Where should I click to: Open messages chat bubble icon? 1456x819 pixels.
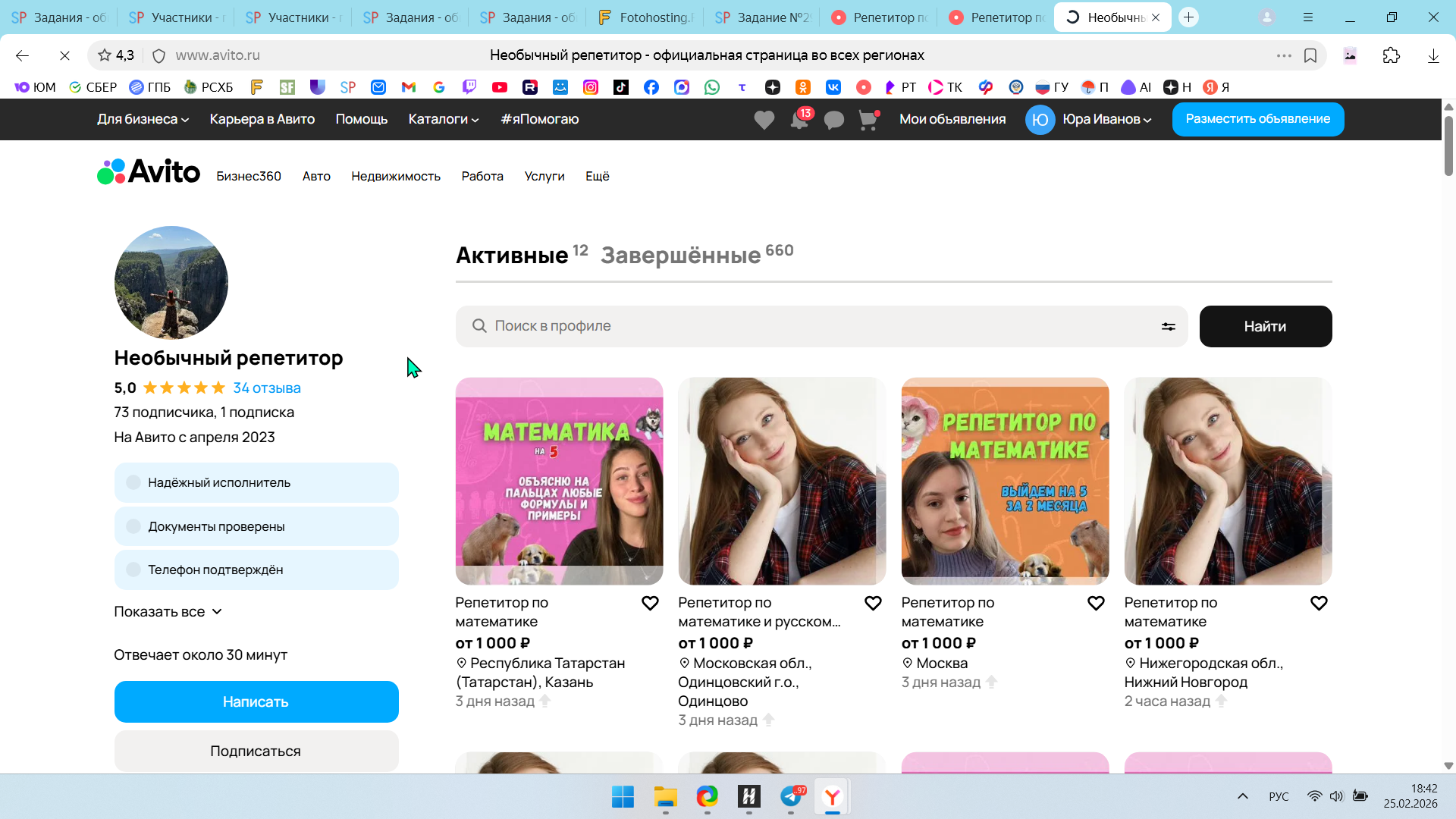click(x=833, y=120)
